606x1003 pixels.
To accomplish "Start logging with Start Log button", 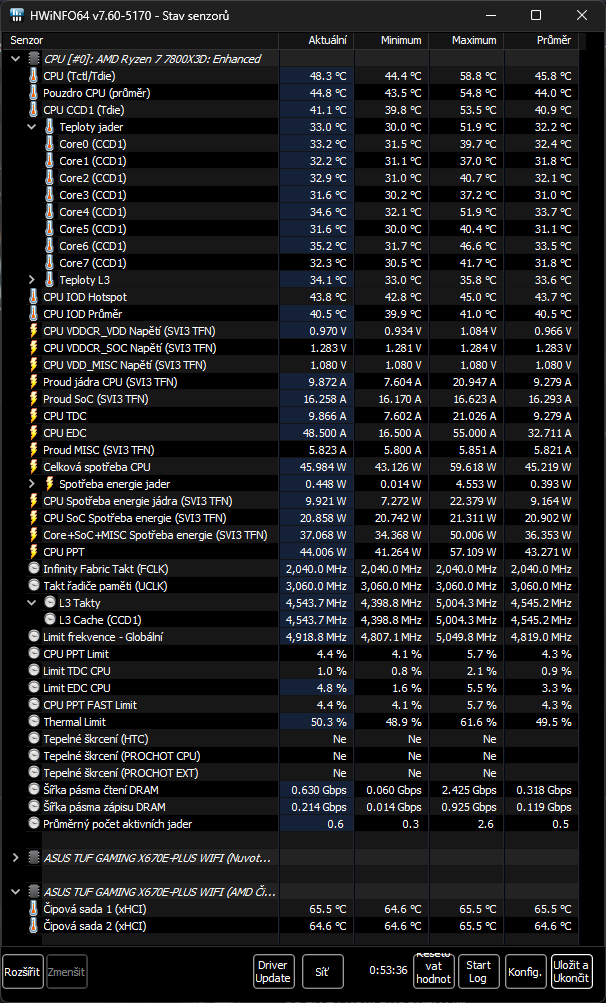I will pos(478,972).
